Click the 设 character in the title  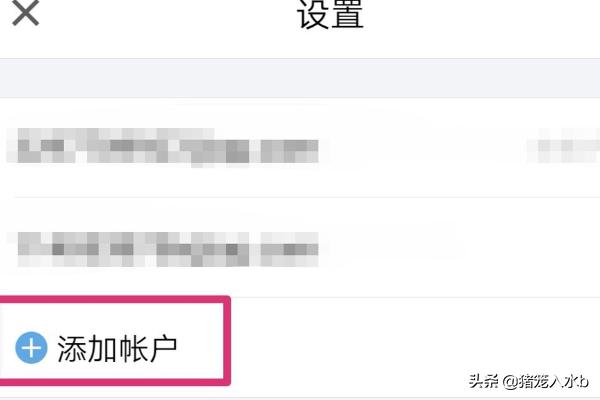pyautogui.click(x=313, y=14)
